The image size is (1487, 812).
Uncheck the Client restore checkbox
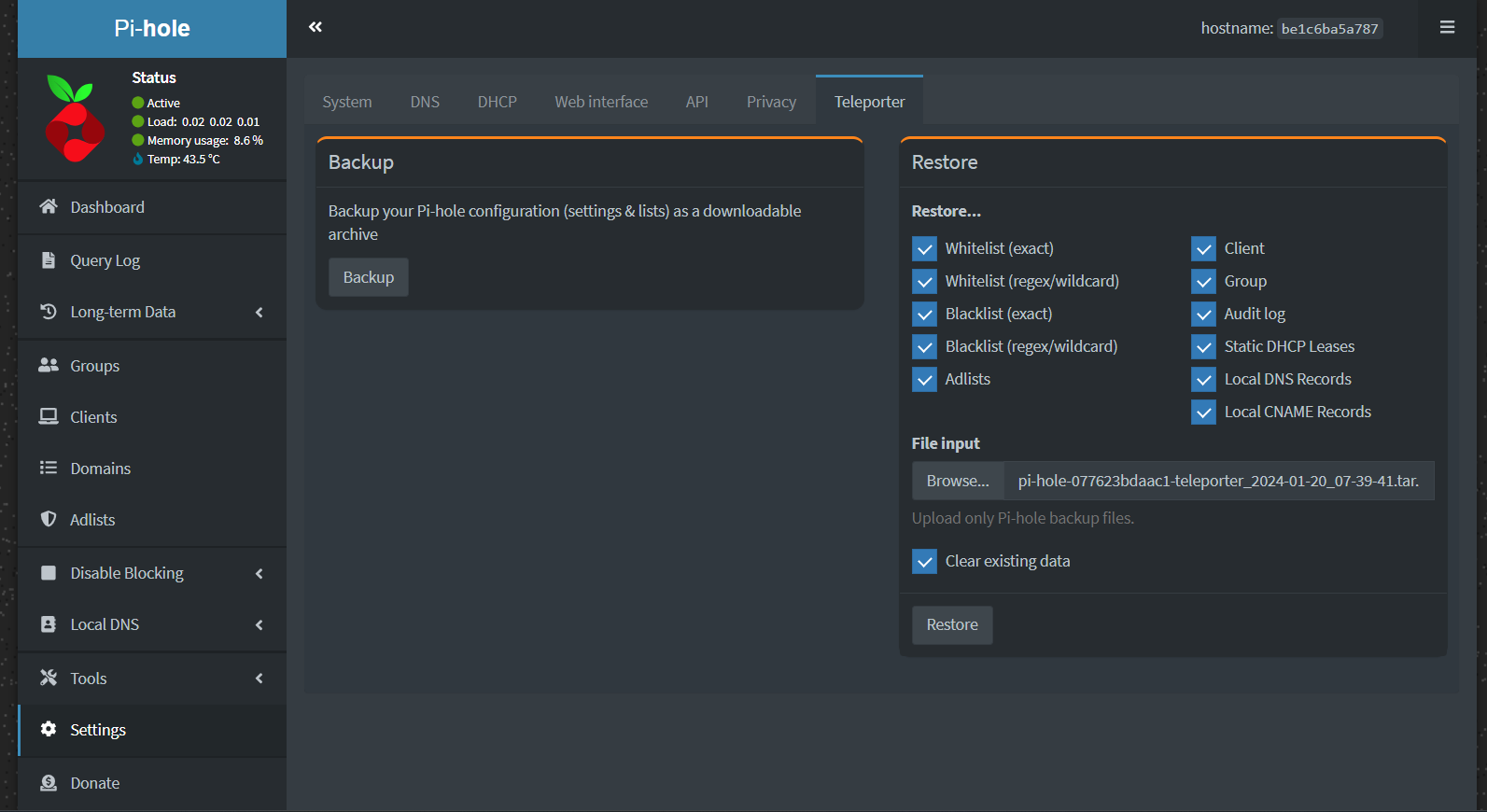(1204, 248)
